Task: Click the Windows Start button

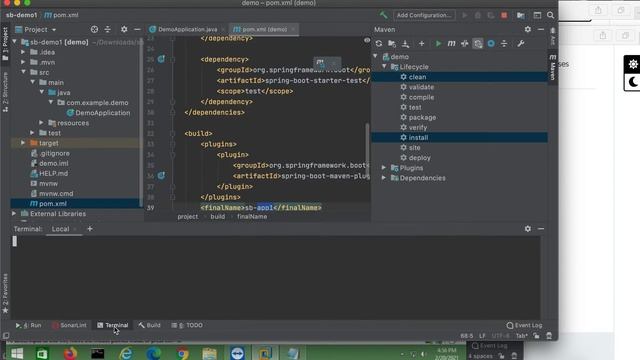Action: pos(17,353)
